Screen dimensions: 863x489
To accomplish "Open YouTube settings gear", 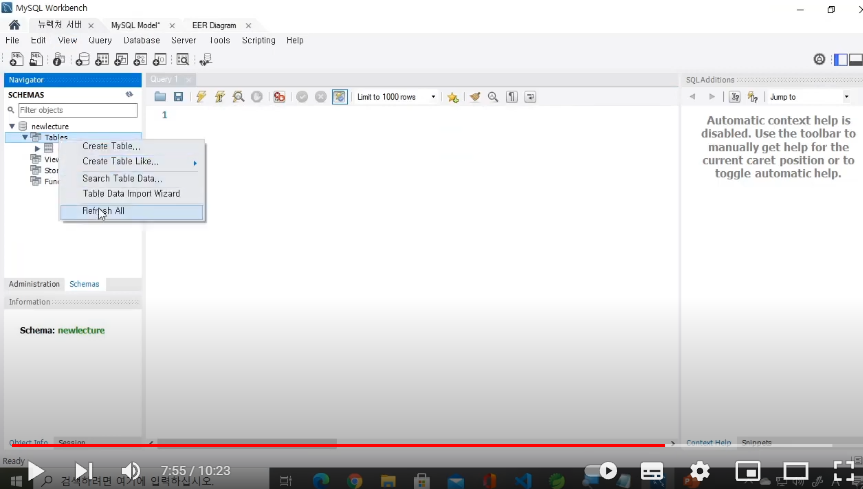I will click(700, 471).
